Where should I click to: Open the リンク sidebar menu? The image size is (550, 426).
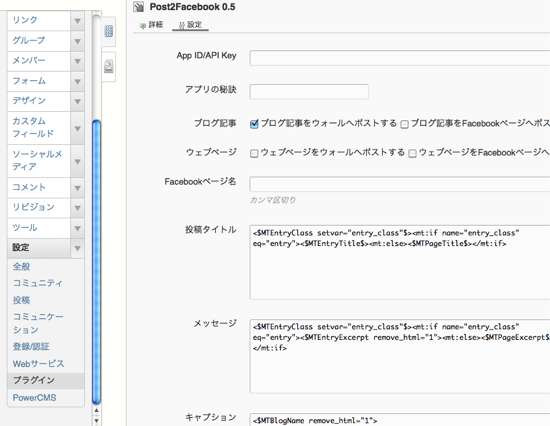coord(39,21)
